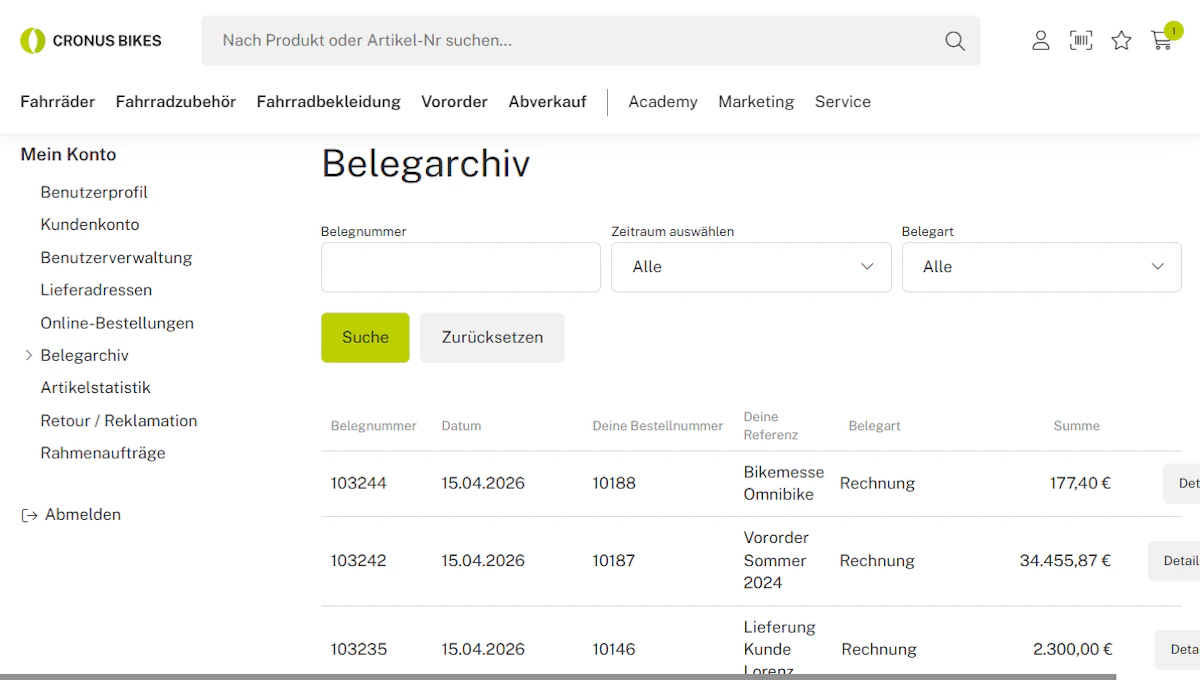Open the Abverkauf menu

[x=548, y=102]
